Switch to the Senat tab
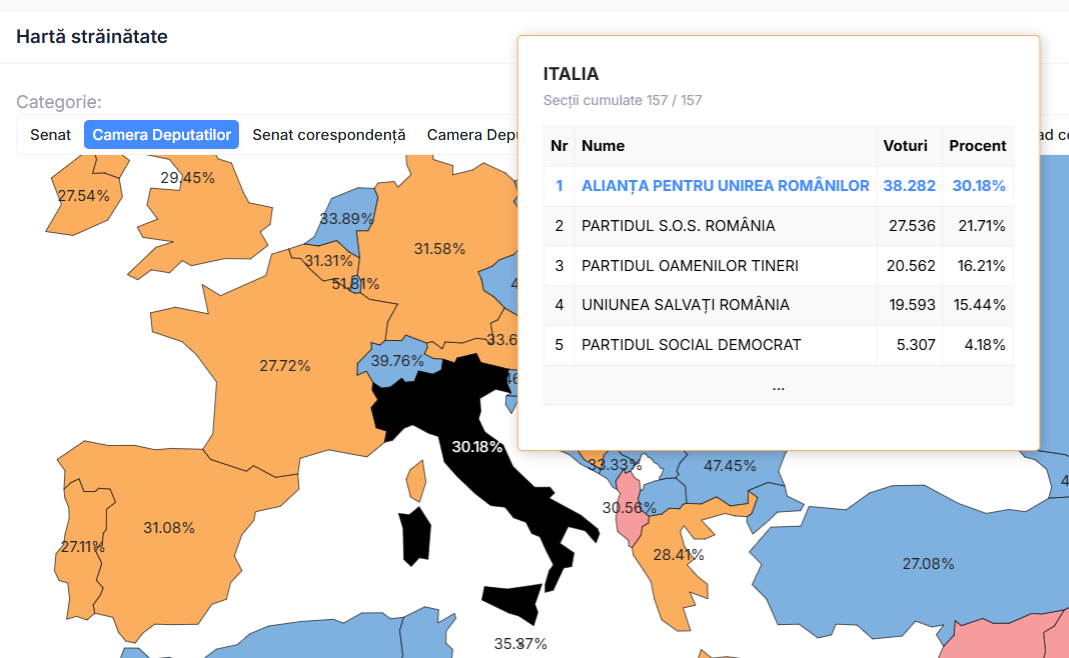Screen dimensions: 1069x658 (50, 135)
